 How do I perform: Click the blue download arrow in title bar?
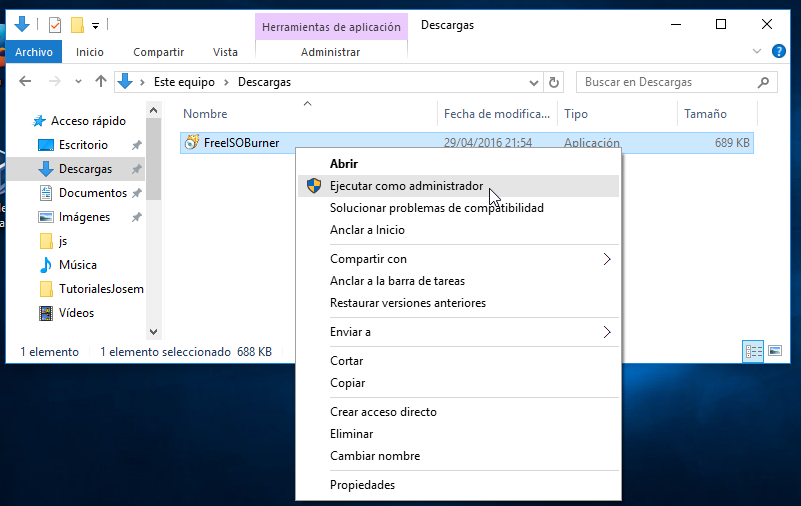tap(22, 24)
